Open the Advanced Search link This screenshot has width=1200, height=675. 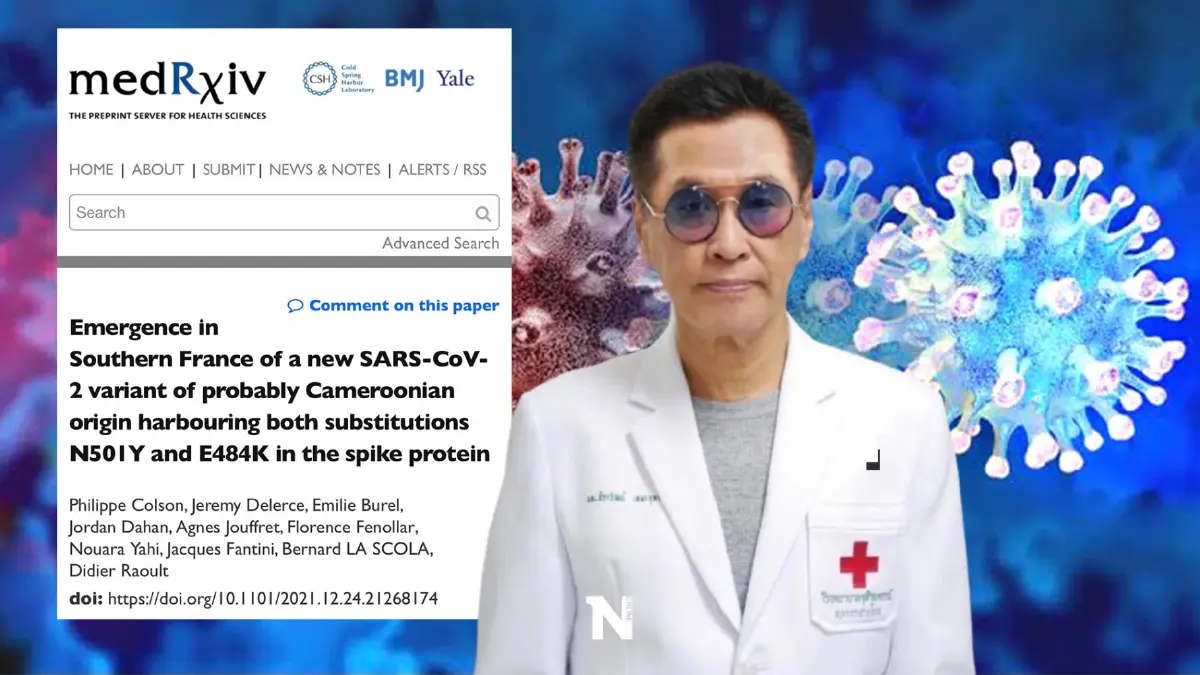441,243
